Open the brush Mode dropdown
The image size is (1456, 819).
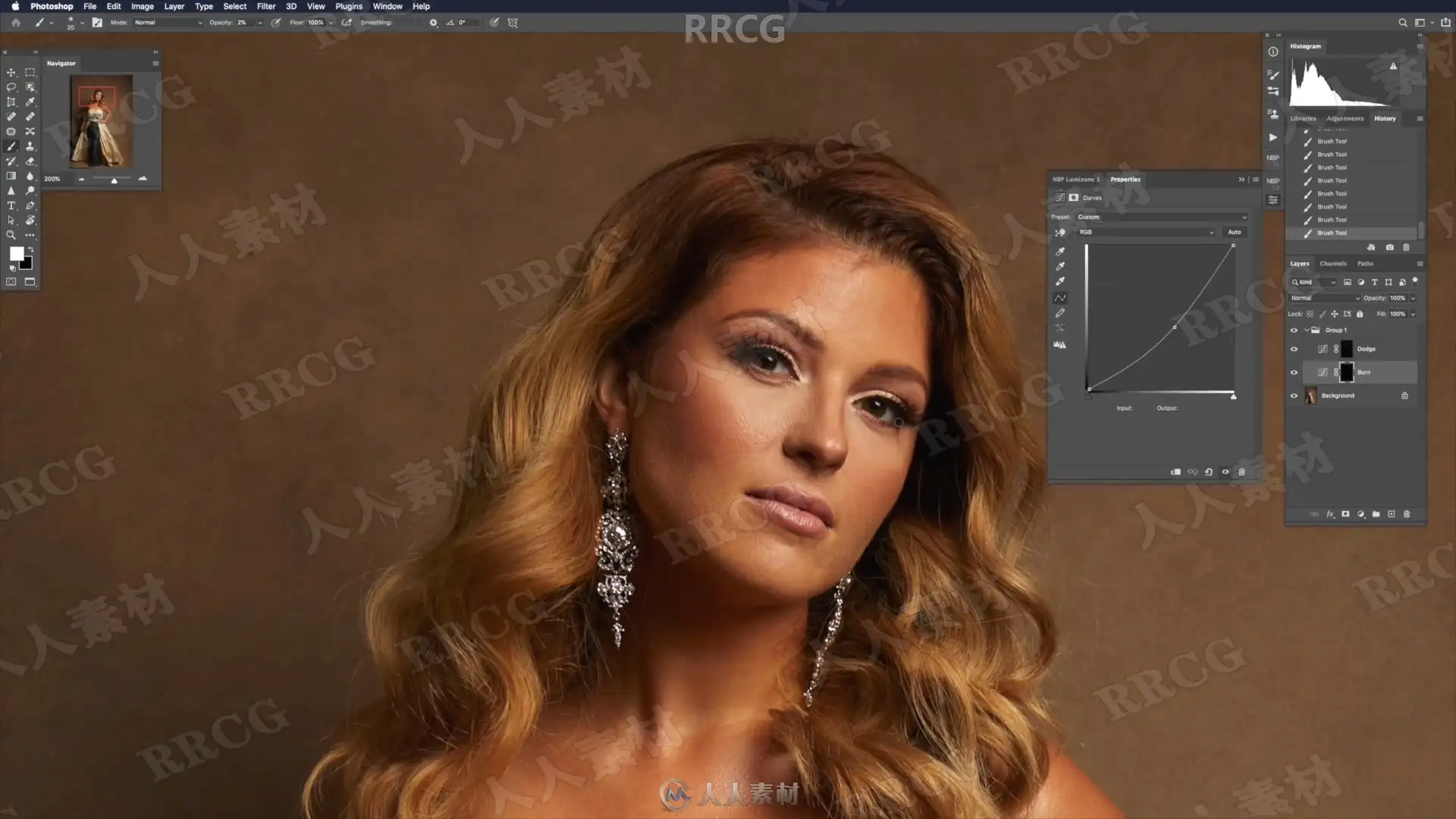[x=168, y=23]
